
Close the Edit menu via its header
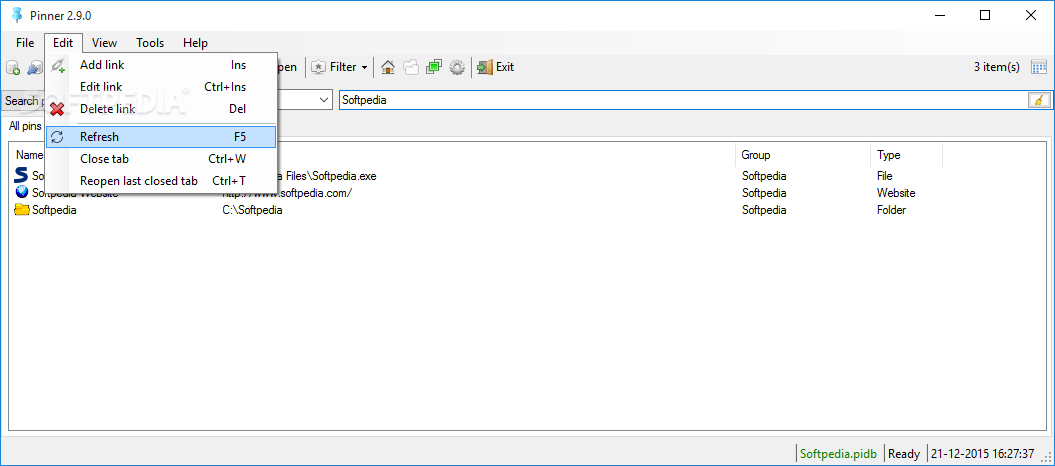(63, 43)
